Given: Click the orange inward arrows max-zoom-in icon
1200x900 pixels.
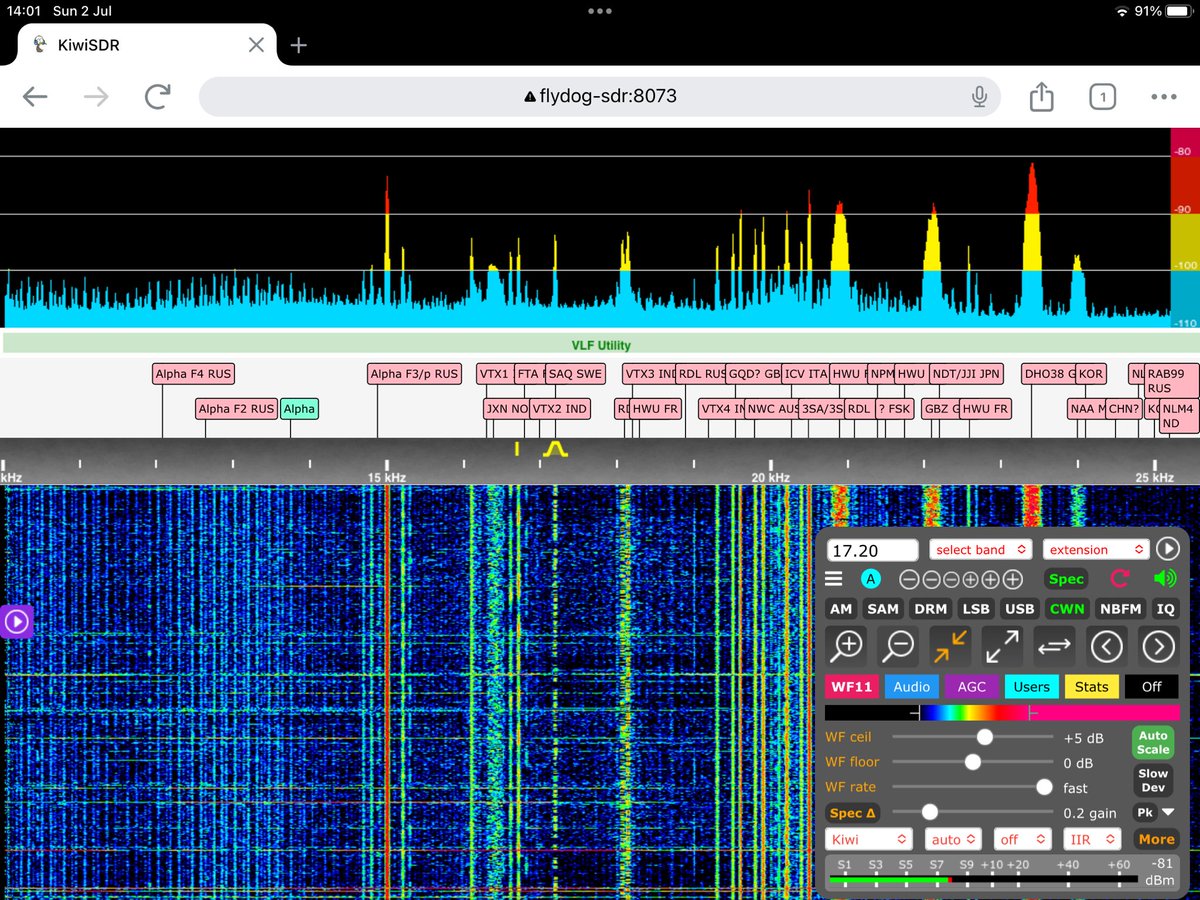Looking at the screenshot, I should (x=950, y=646).
